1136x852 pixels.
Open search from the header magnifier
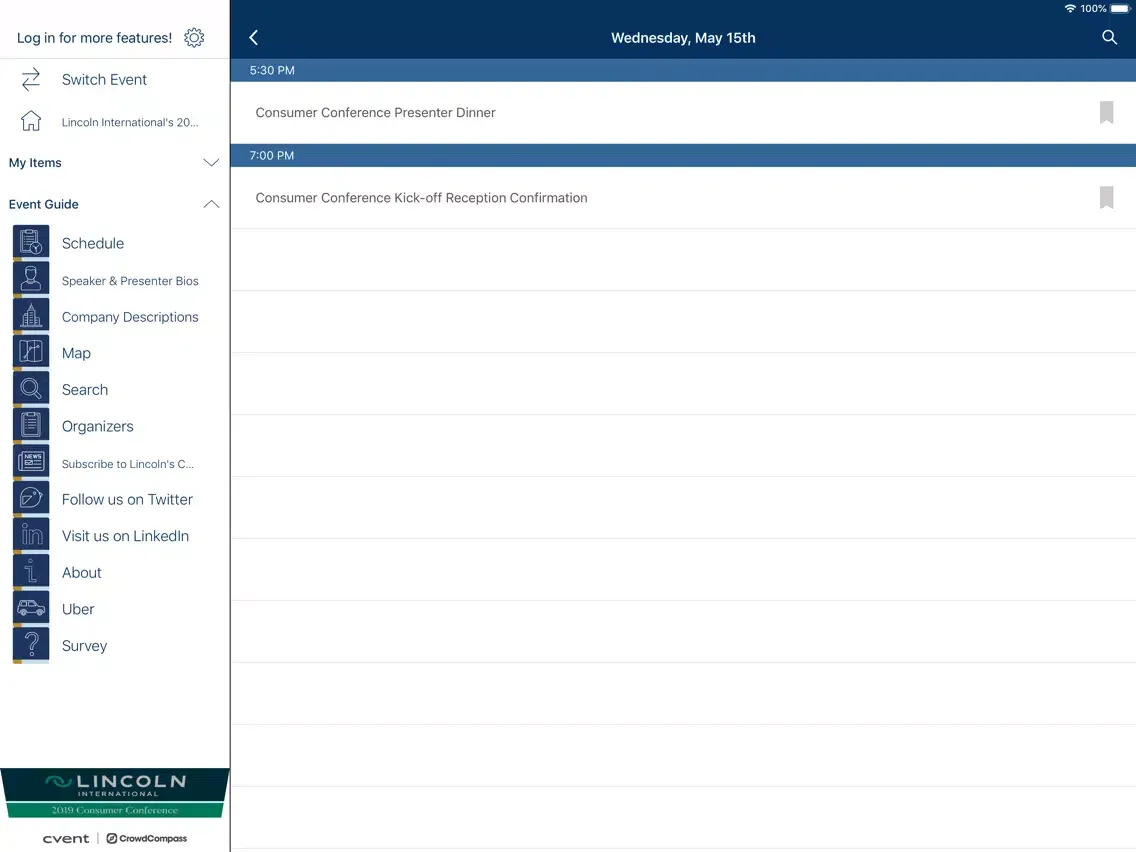(1109, 37)
